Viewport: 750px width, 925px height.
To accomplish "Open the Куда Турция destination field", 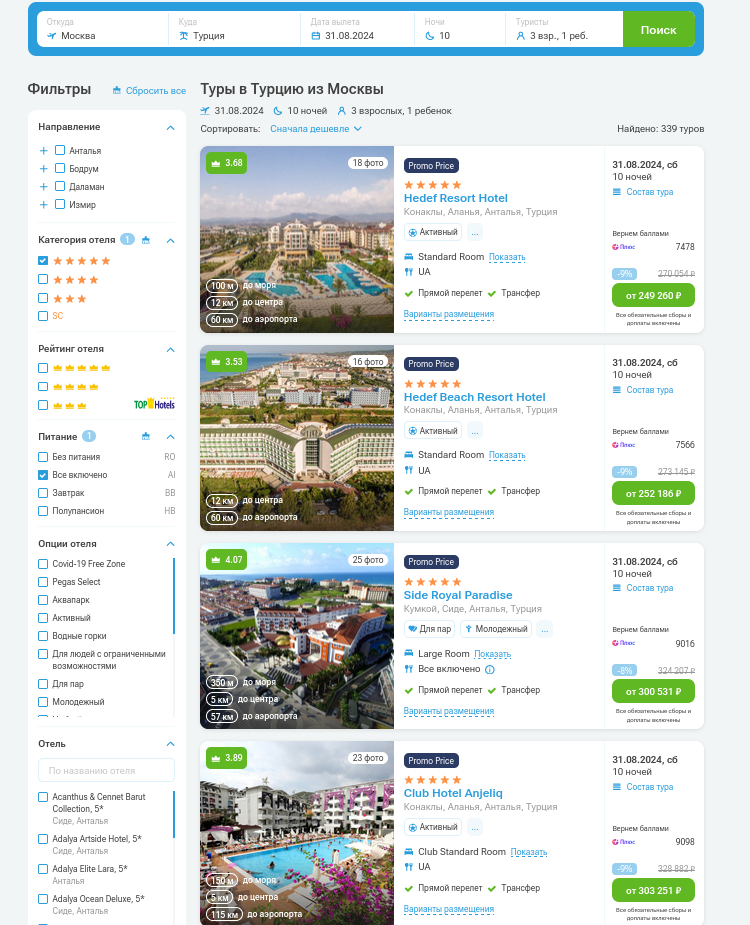I will (235, 29).
